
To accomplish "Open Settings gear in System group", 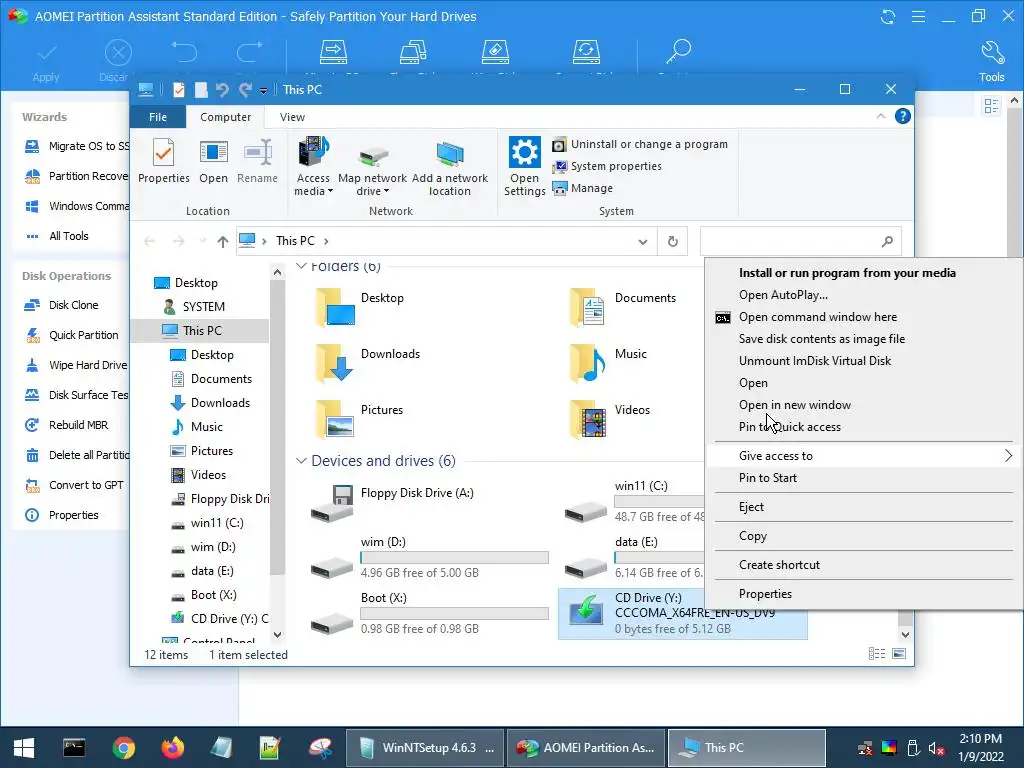I will [x=524, y=166].
